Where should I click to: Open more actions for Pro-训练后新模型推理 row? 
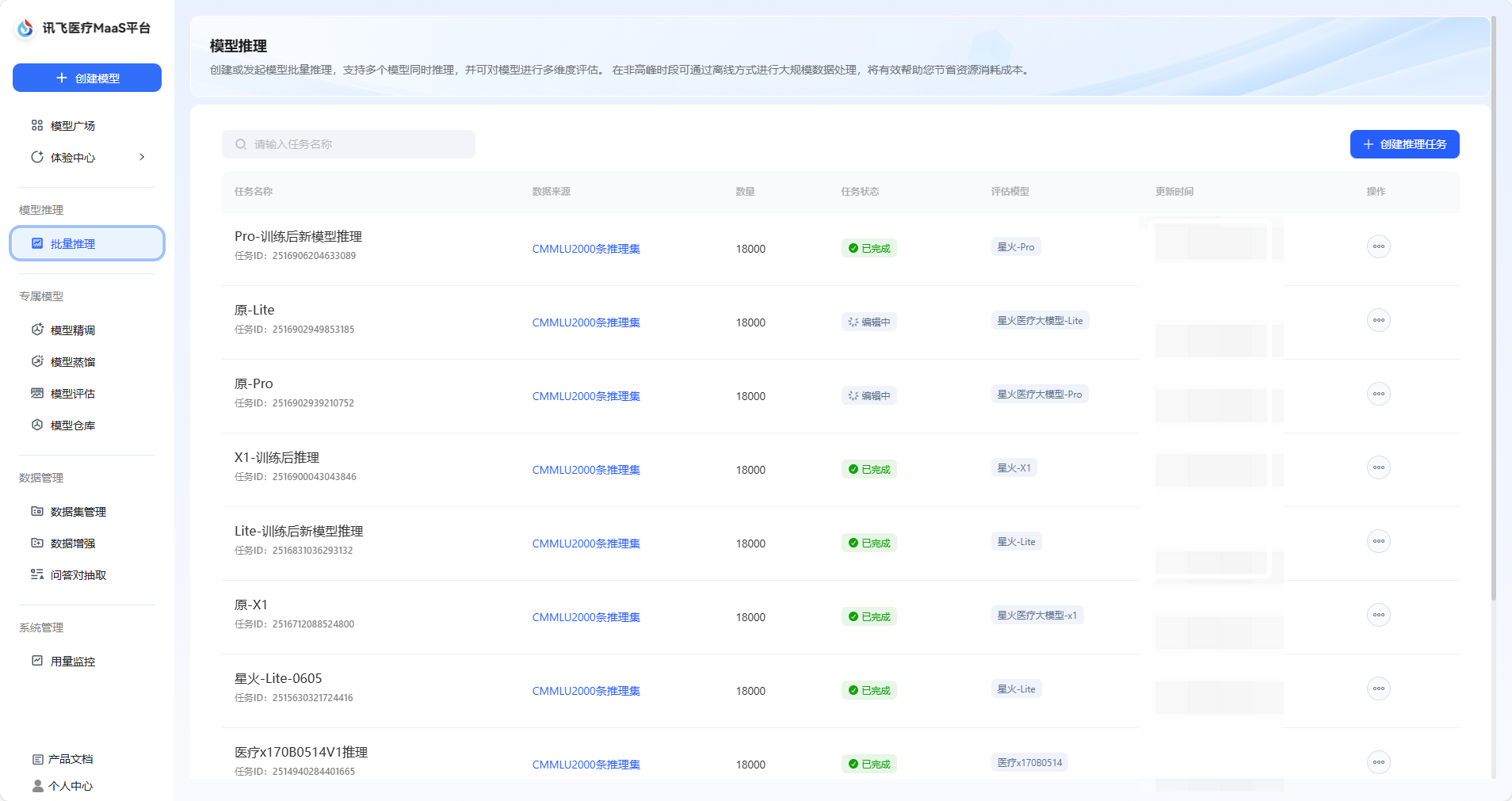click(x=1379, y=246)
